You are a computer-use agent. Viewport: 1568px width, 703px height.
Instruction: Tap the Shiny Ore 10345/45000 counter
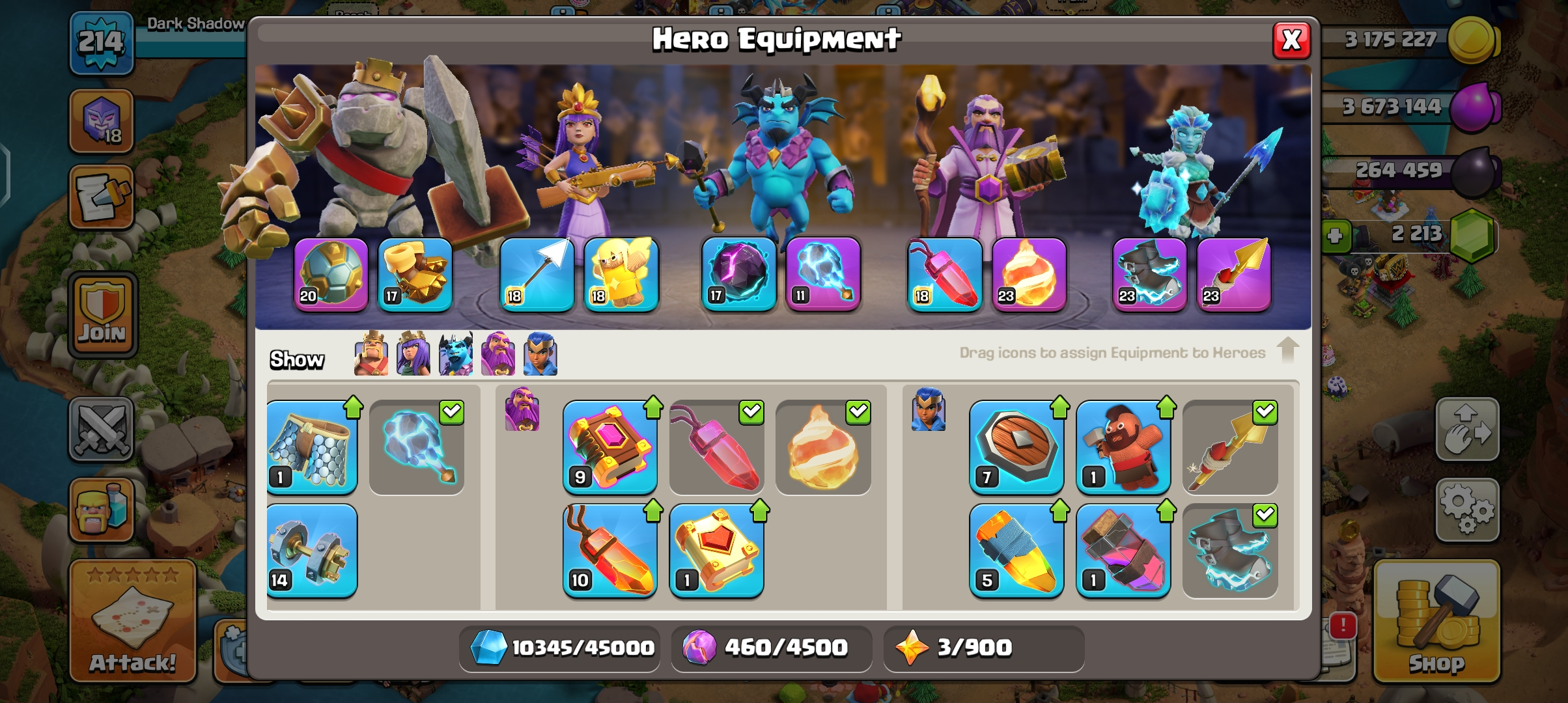[x=560, y=648]
